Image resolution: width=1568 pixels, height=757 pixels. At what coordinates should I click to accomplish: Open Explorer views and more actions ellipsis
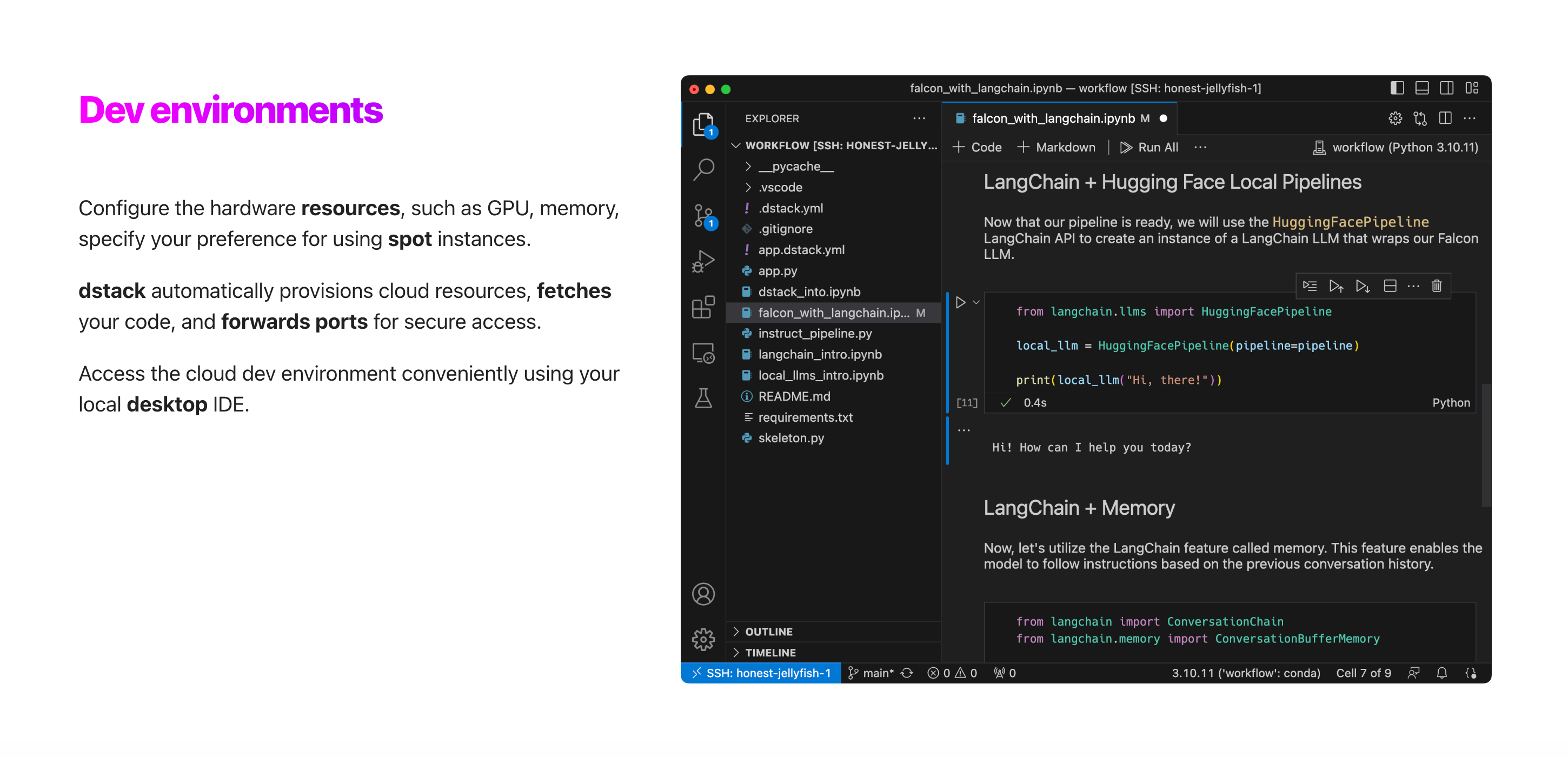919,118
